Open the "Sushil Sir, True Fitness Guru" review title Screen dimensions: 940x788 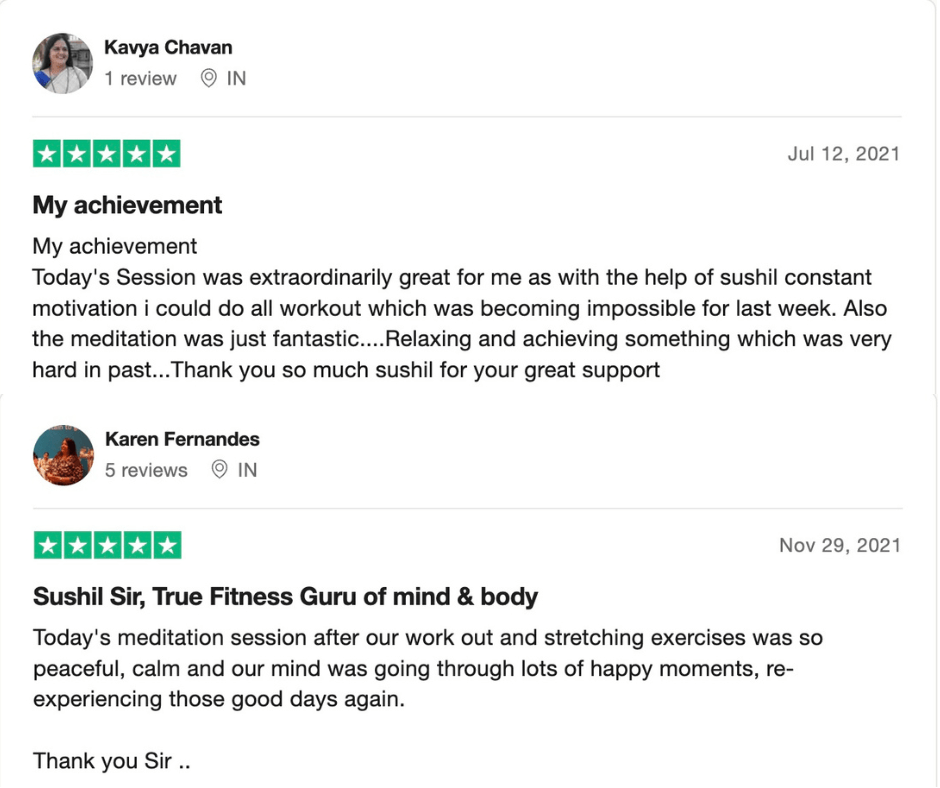point(285,597)
